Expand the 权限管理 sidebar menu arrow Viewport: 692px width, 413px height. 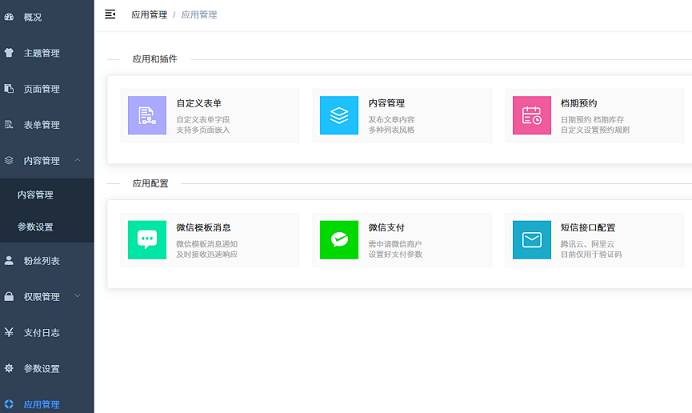(78, 296)
